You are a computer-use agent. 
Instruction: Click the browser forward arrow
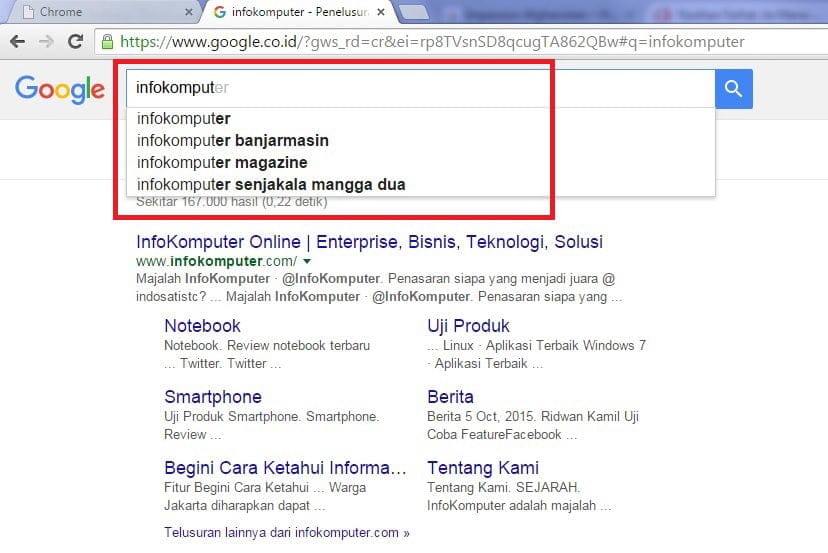click(46, 42)
